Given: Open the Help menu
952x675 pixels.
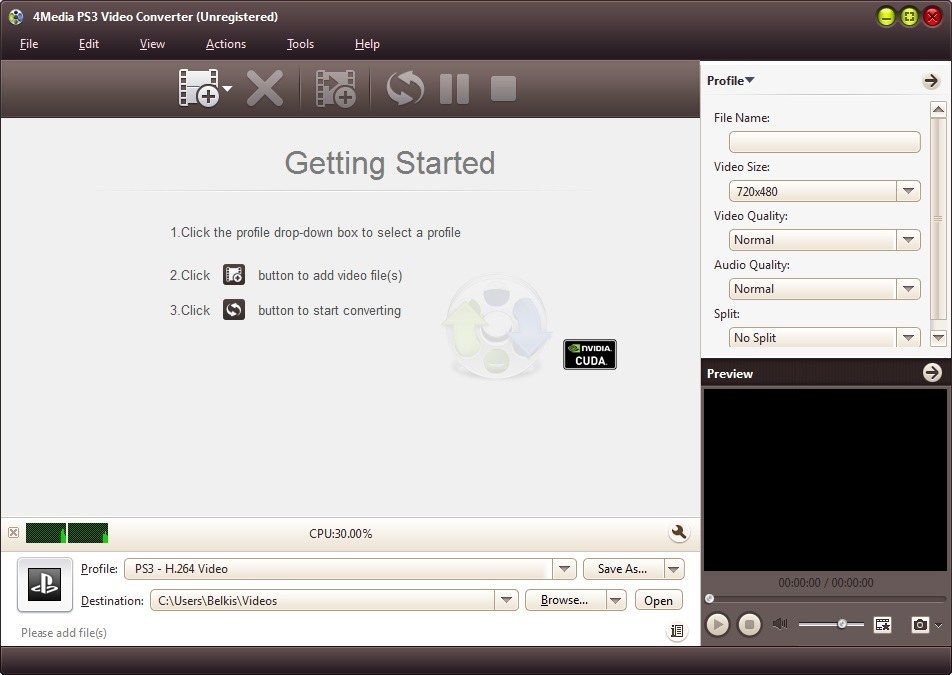Looking at the screenshot, I should 367,44.
